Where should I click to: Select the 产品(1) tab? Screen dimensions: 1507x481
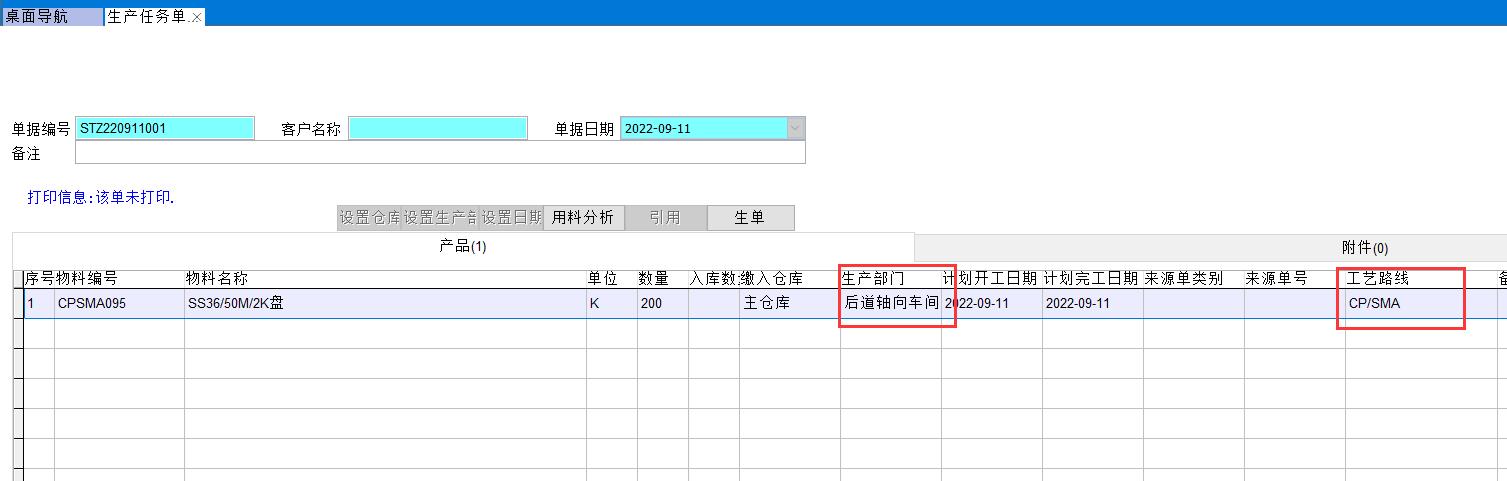pyautogui.click(x=463, y=247)
